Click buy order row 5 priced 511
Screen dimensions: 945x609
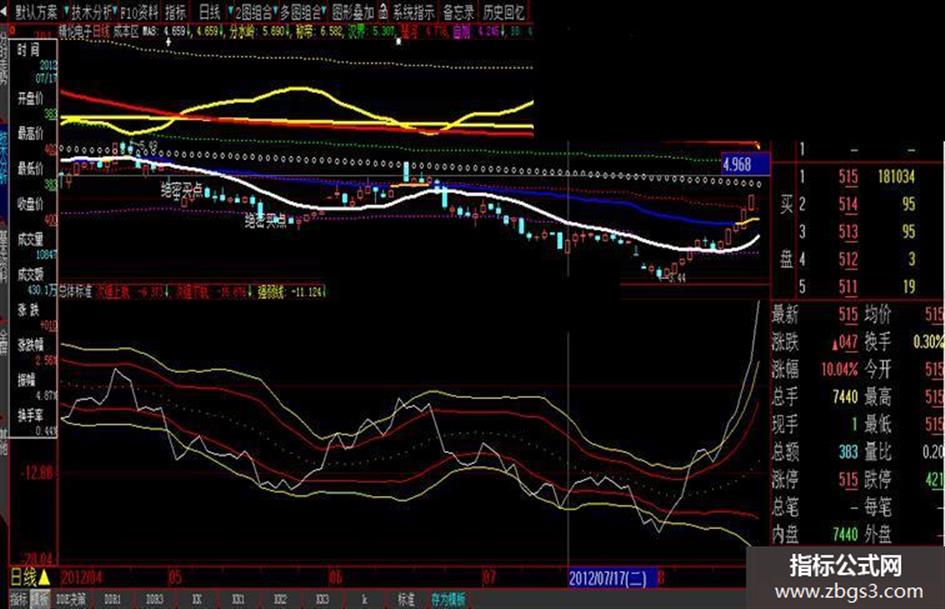[x=856, y=286]
